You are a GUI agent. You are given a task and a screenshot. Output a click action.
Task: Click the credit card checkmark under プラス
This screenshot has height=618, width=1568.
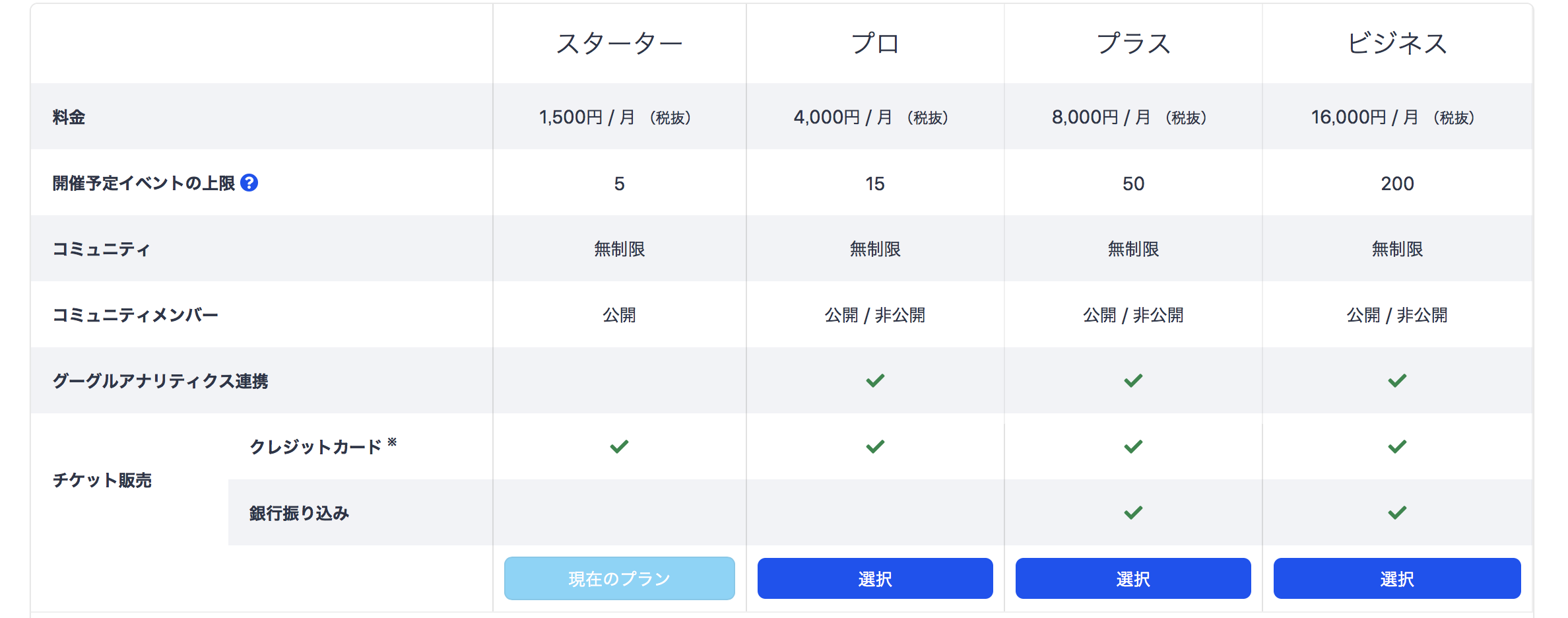pos(1133,447)
